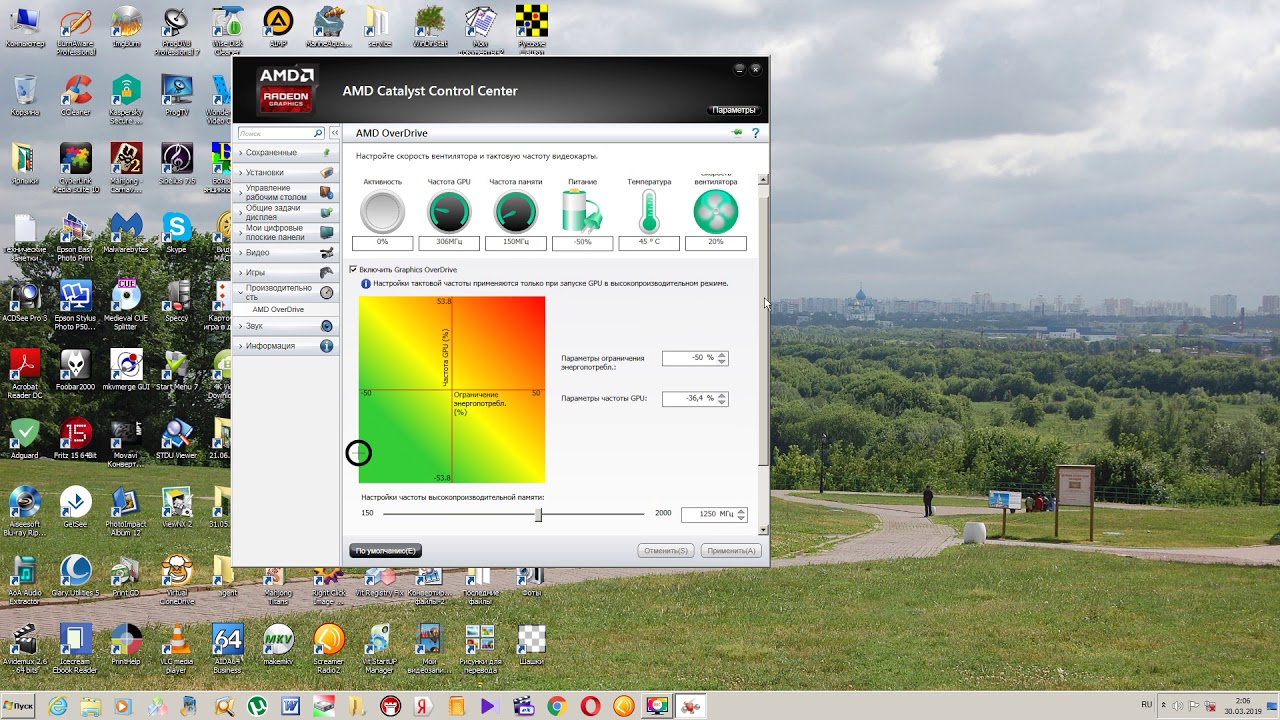Click the OverDrive panel scrollbar down arrow
This screenshot has height=720, width=1280.
764,530
